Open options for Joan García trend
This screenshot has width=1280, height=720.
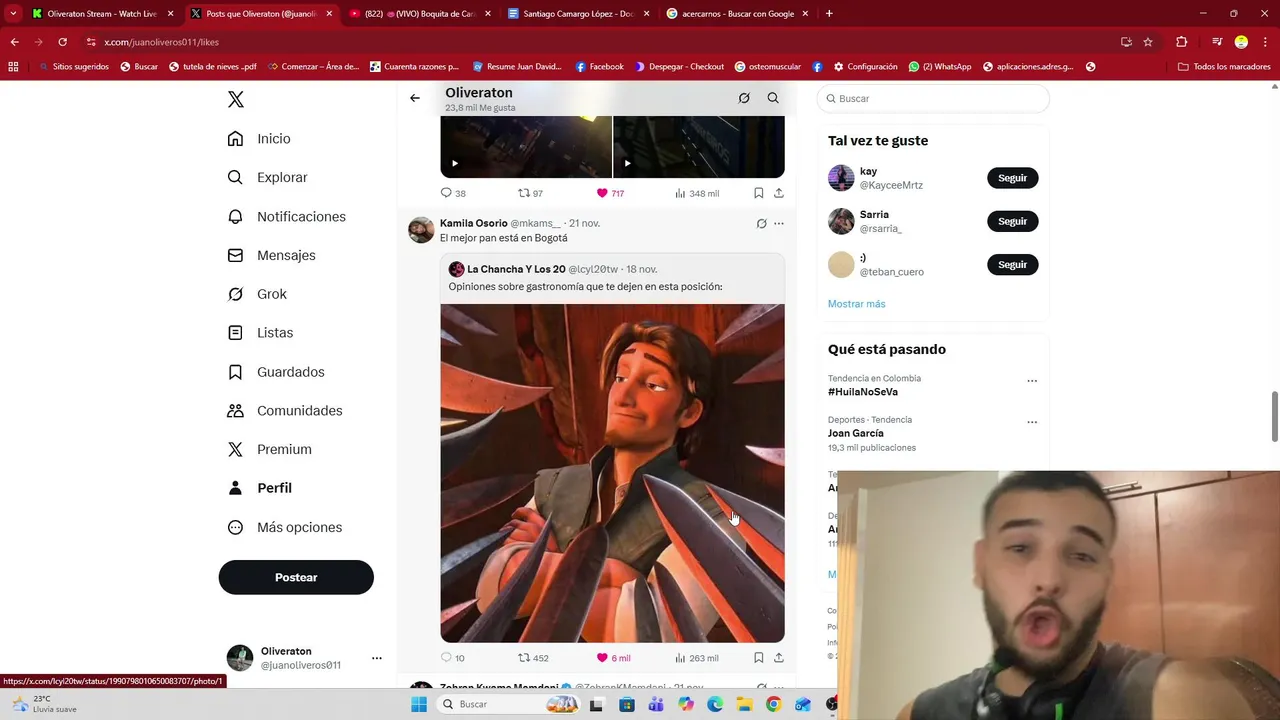[1032, 422]
